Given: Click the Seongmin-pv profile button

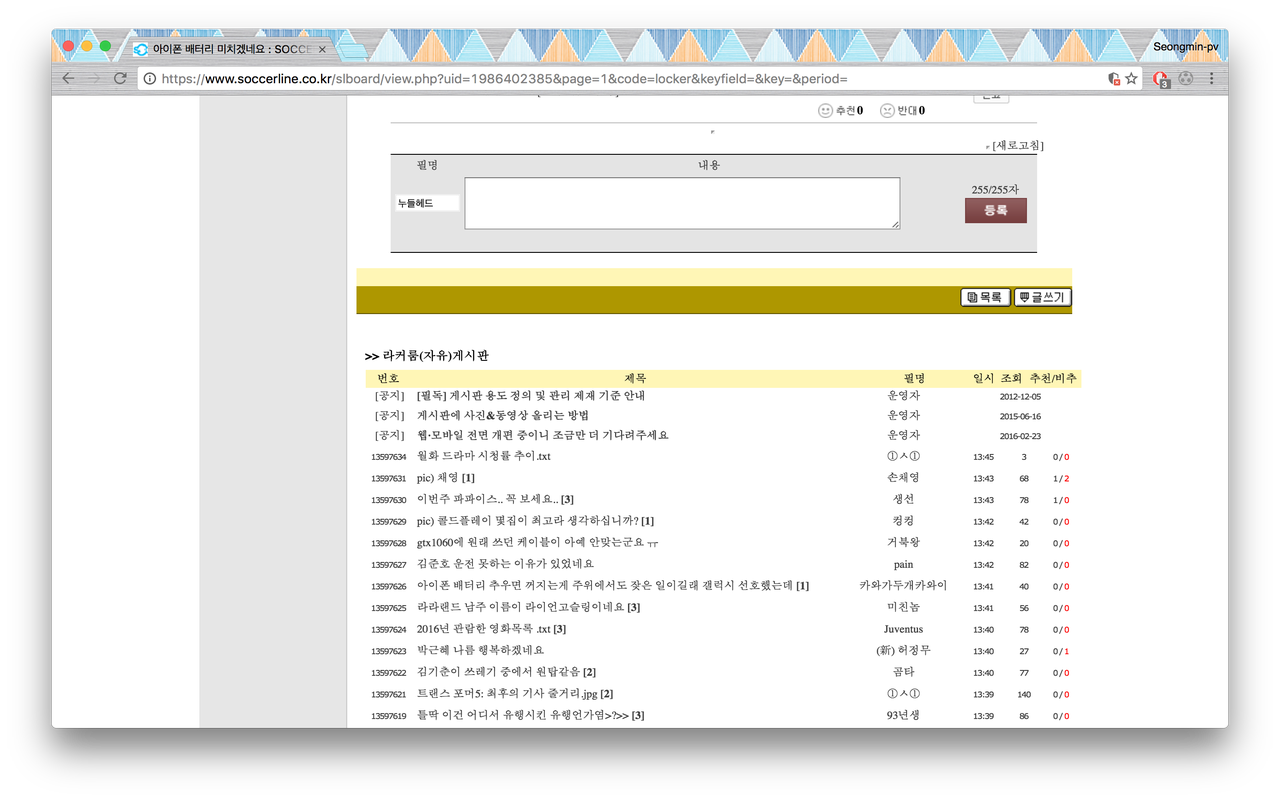Looking at the screenshot, I should point(1186,47).
